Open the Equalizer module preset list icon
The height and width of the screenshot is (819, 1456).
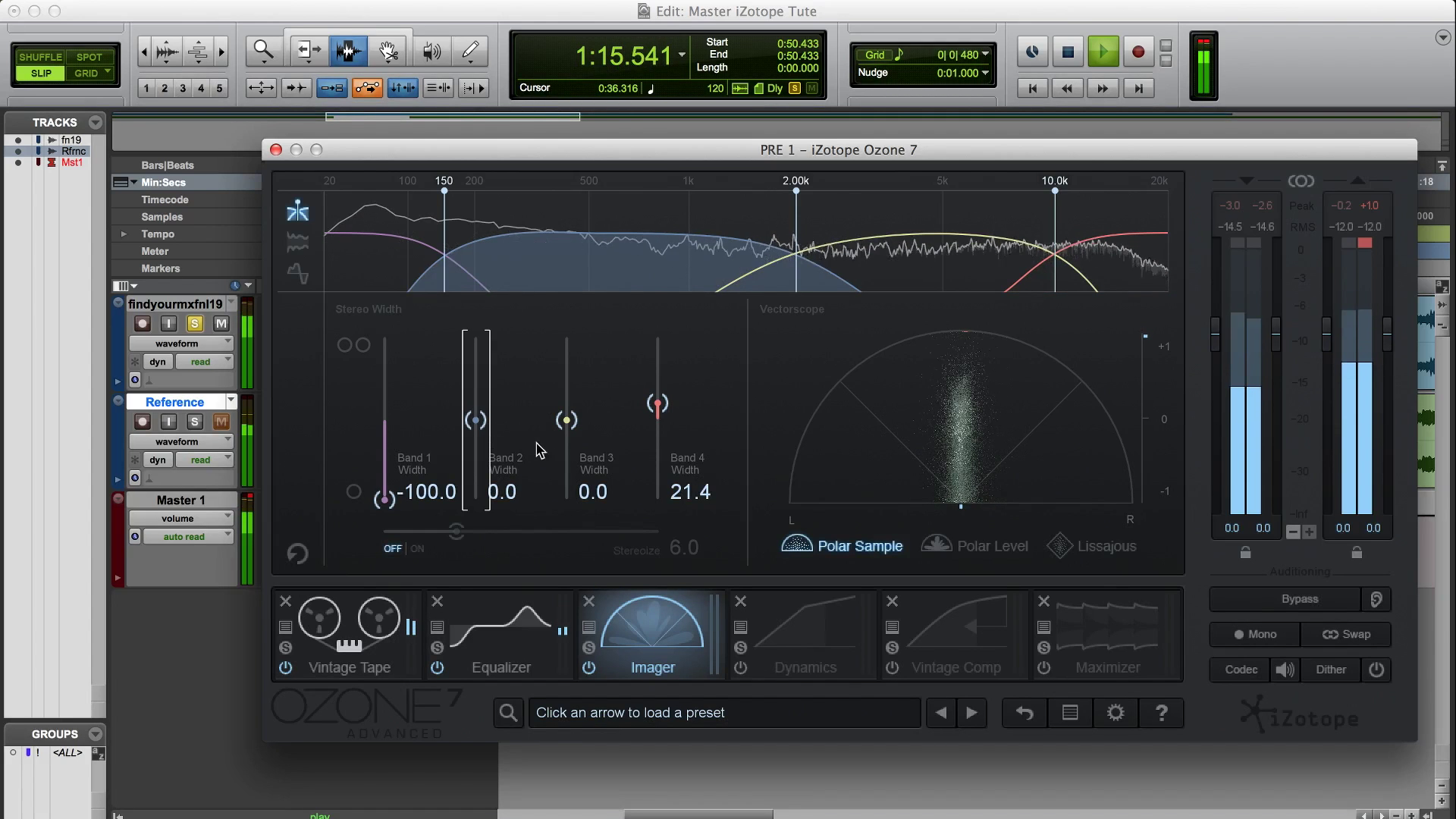tap(437, 627)
